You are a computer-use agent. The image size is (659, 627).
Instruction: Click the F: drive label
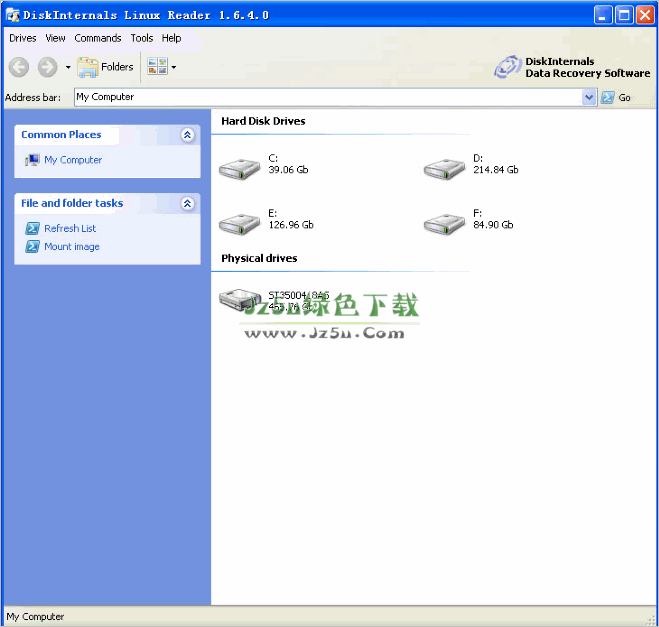tap(477, 213)
